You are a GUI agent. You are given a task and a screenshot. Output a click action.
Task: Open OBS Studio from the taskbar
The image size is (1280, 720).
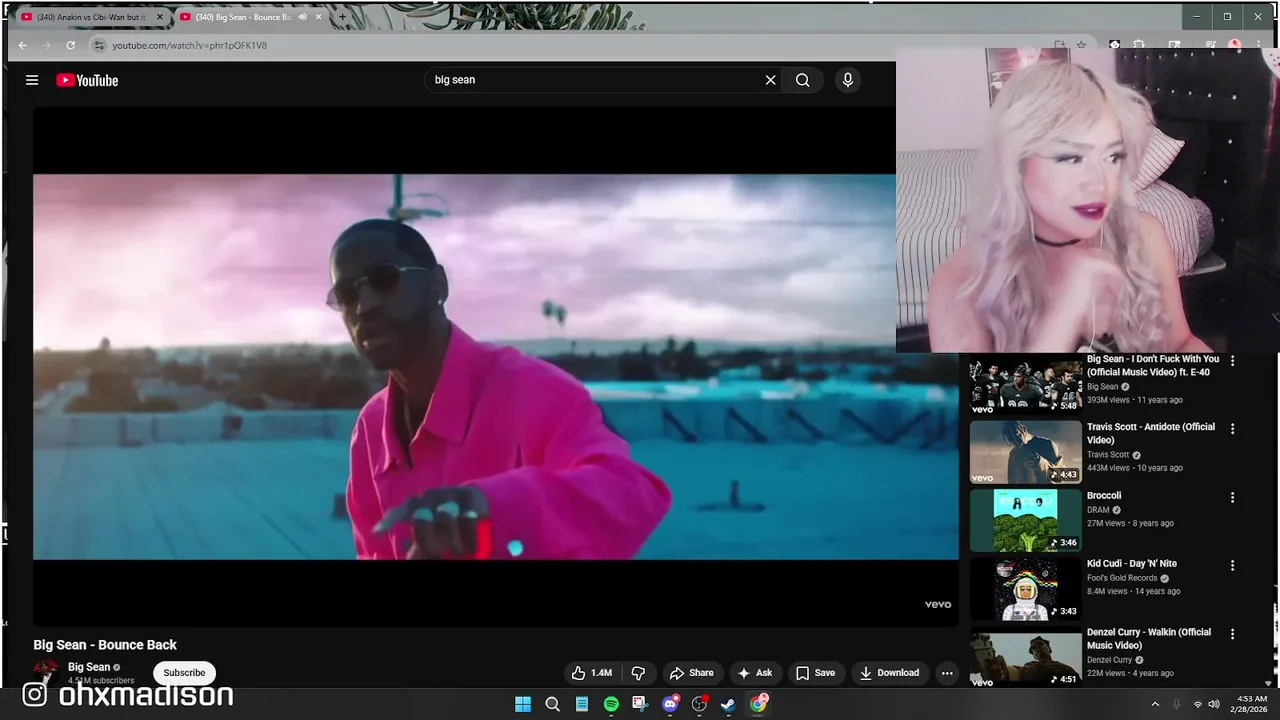point(699,704)
